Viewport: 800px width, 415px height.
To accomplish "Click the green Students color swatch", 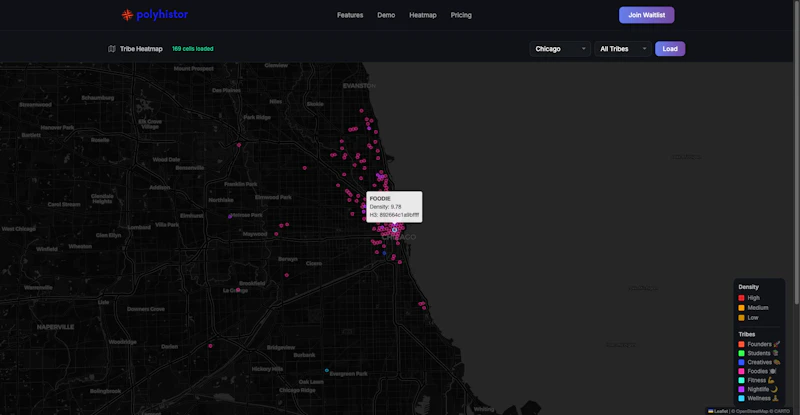I will point(741,353).
